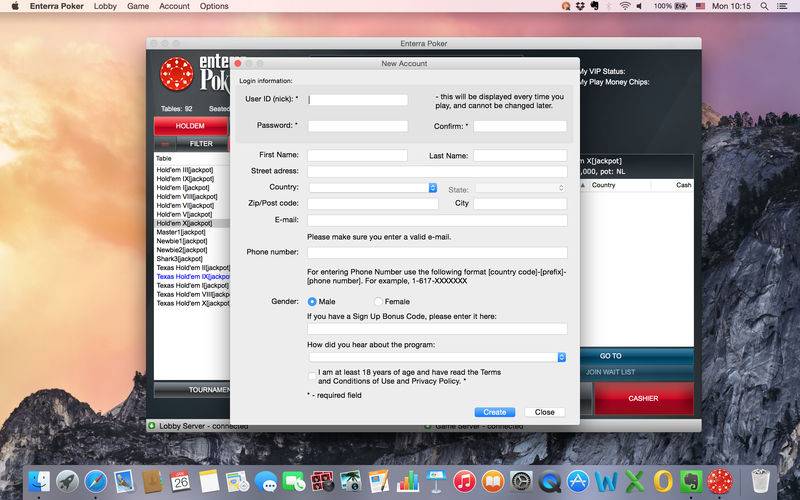The height and width of the screenshot is (500, 800).
Task: Open FaceTime icon in dock
Action: (x=294, y=481)
